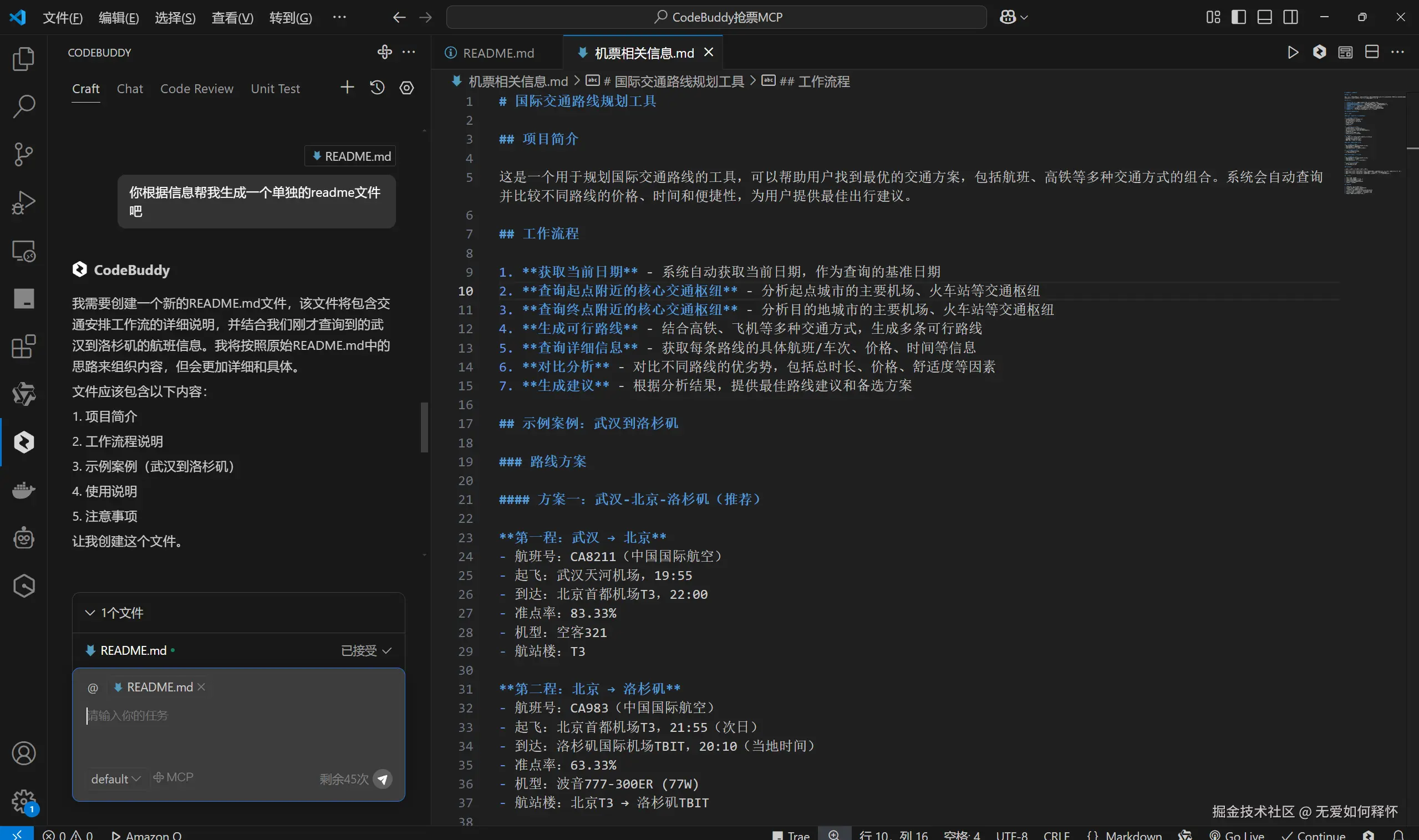Screen dimensions: 1419x840
Task: Open the Source Control sidebar icon
Action: (x=23, y=154)
